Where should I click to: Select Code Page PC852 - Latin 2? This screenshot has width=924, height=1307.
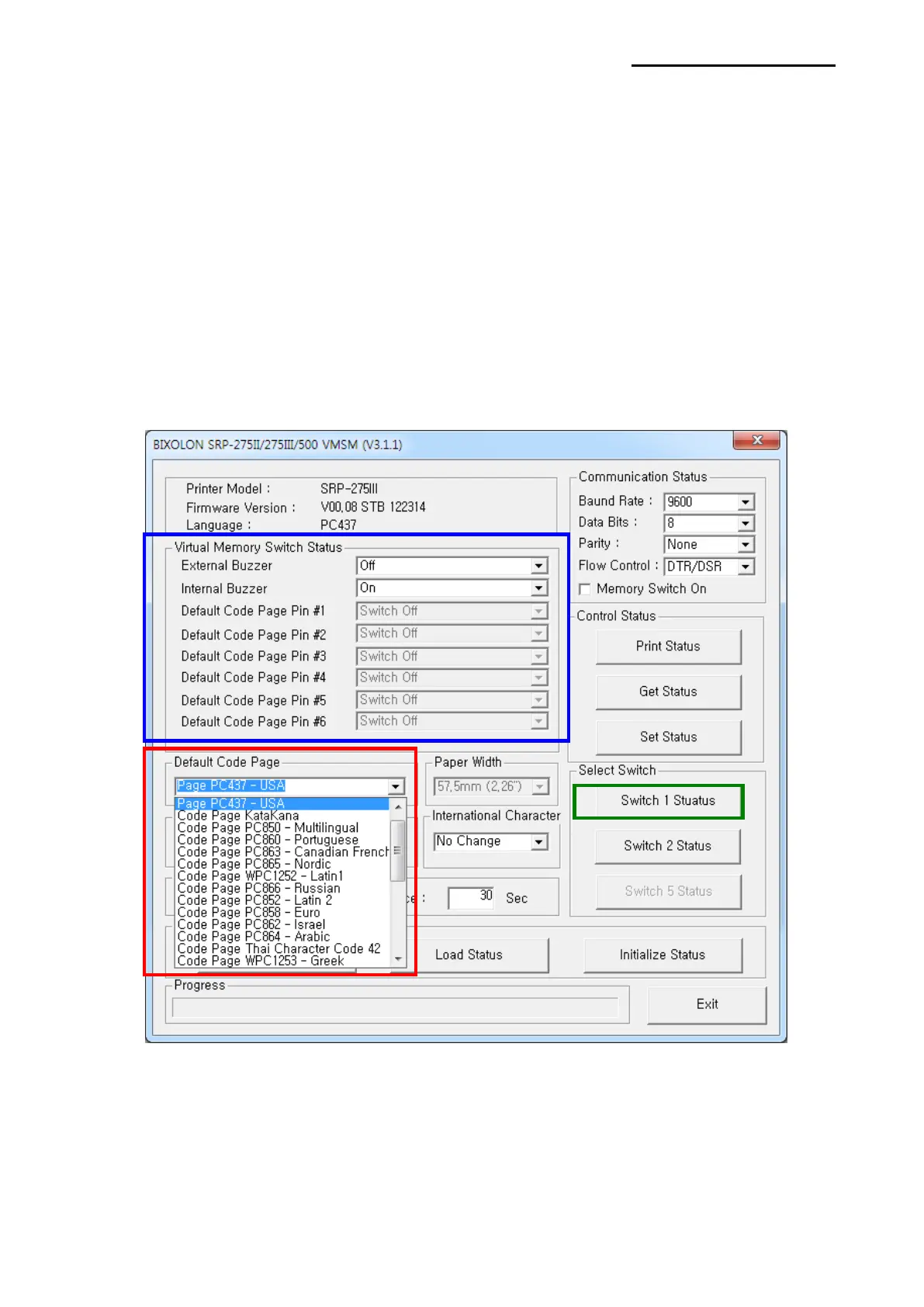(282, 900)
